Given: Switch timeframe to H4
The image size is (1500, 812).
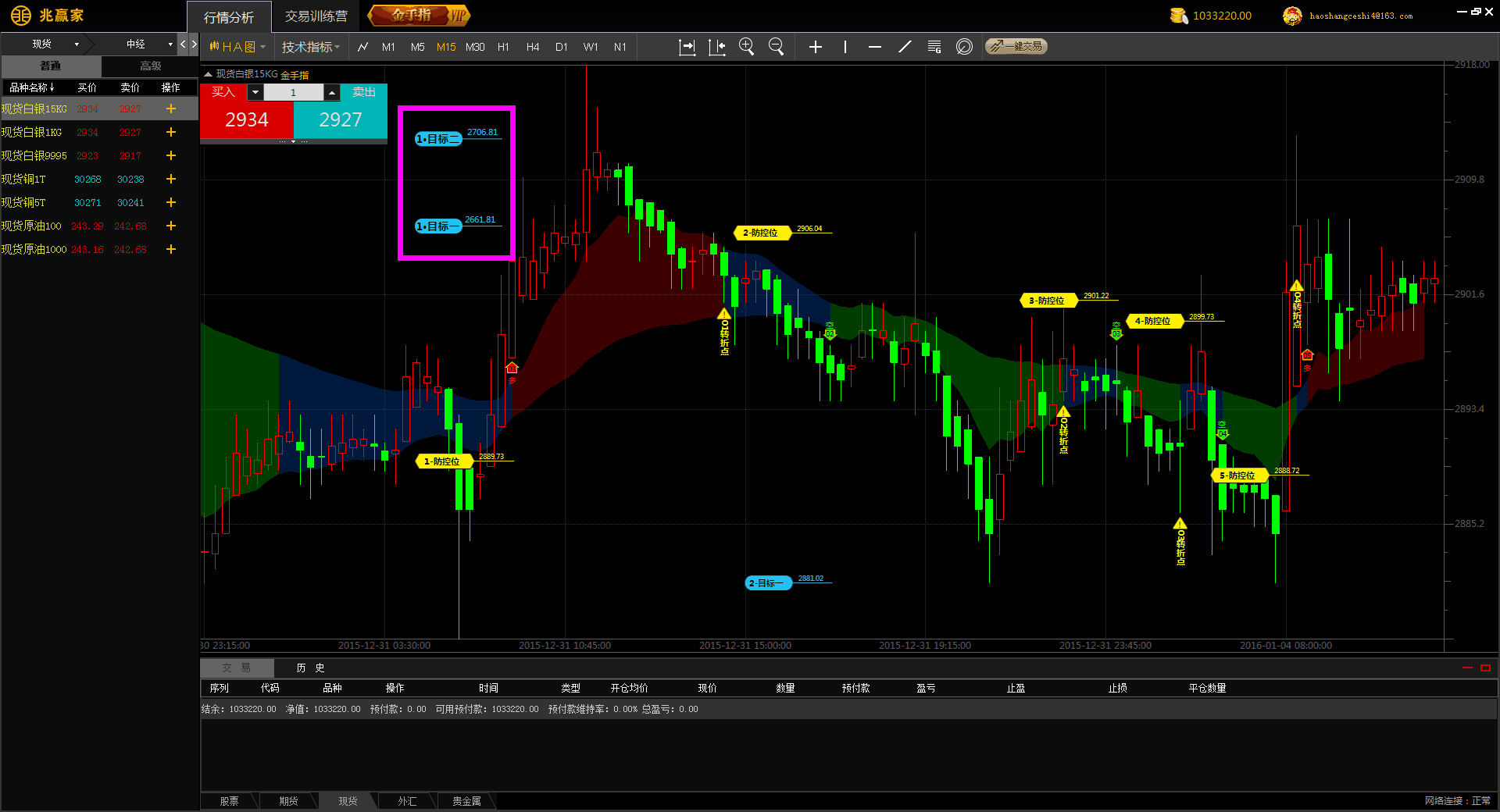Looking at the screenshot, I should coord(533,47).
